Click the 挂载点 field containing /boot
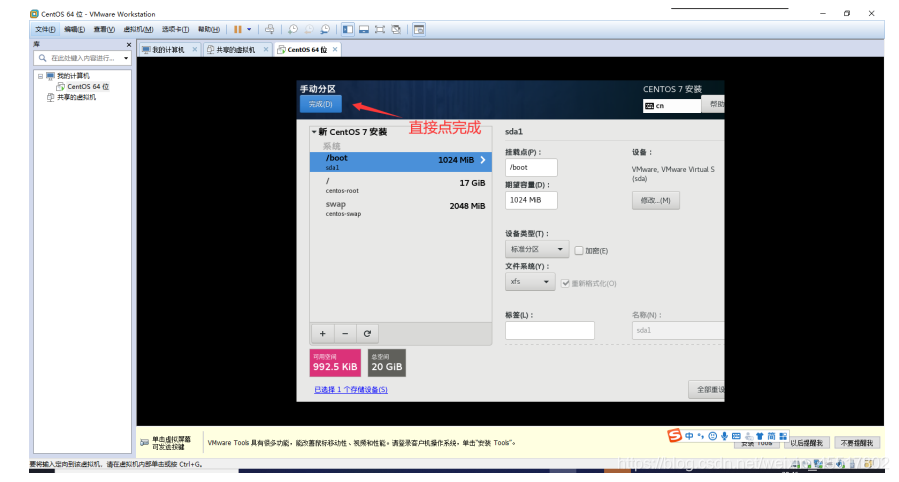The width and height of the screenshot is (899, 482). click(x=531, y=167)
